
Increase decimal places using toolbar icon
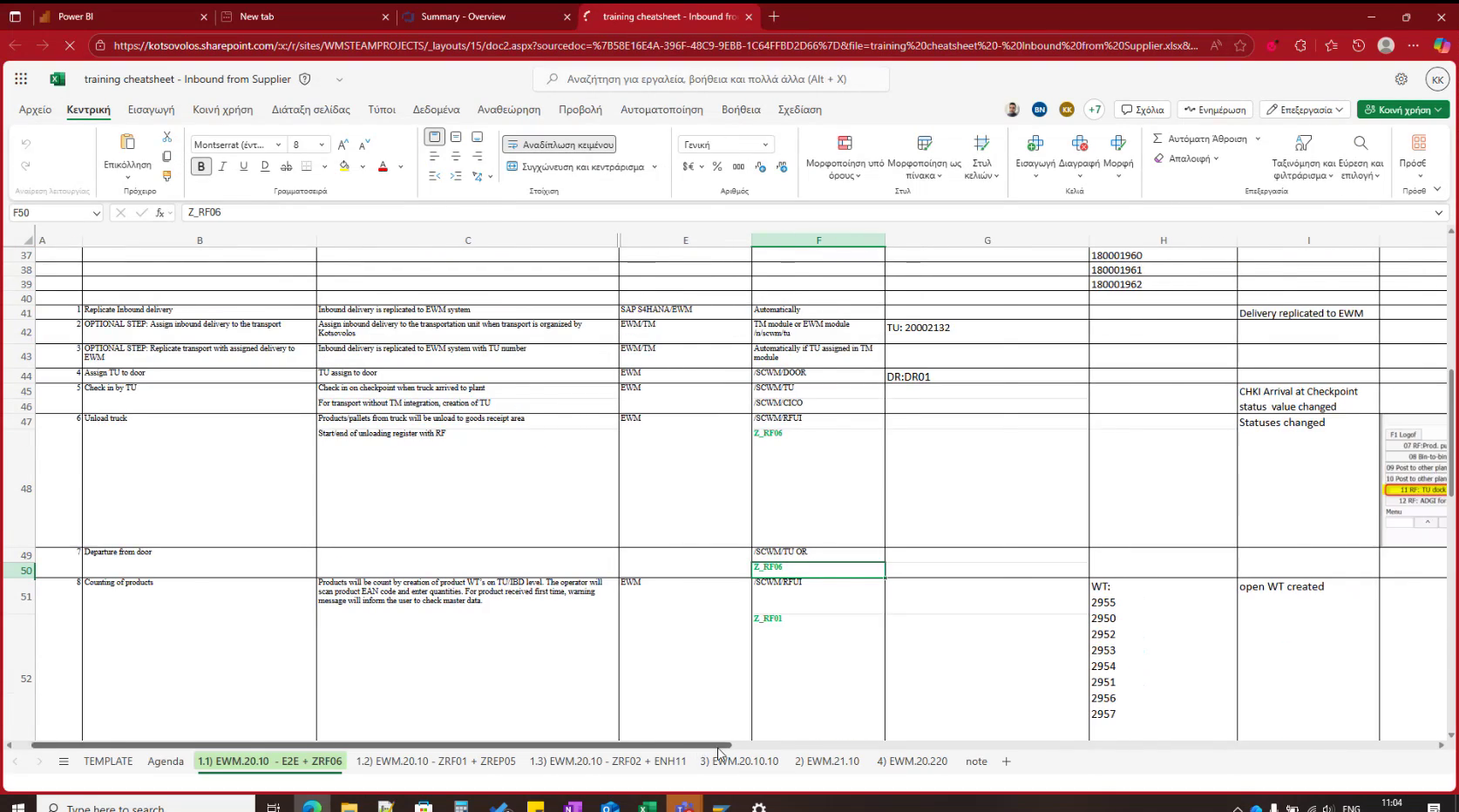click(759, 166)
